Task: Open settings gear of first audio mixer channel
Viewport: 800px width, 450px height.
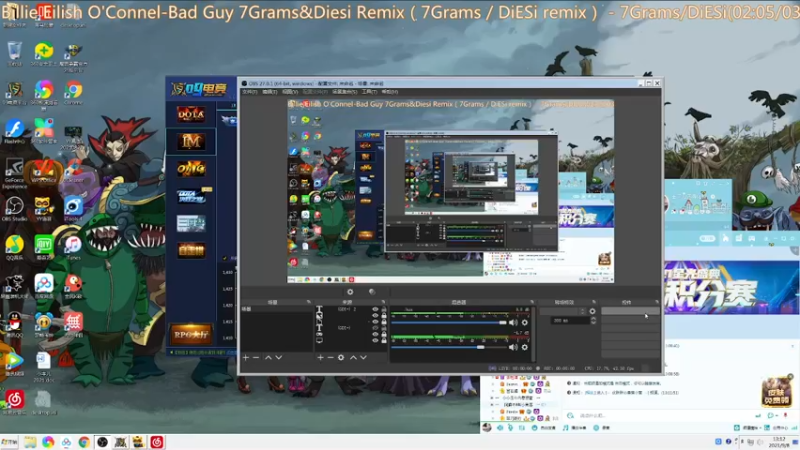Action: pyautogui.click(x=524, y=322)
